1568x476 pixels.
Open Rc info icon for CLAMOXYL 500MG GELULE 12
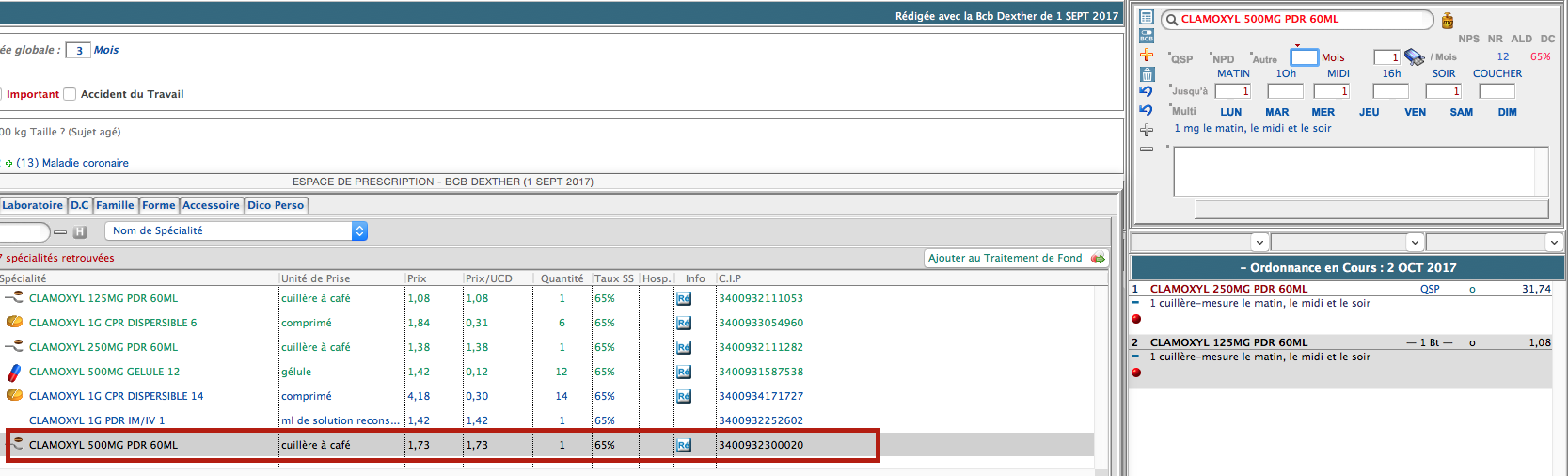click(x=684, y=372)
